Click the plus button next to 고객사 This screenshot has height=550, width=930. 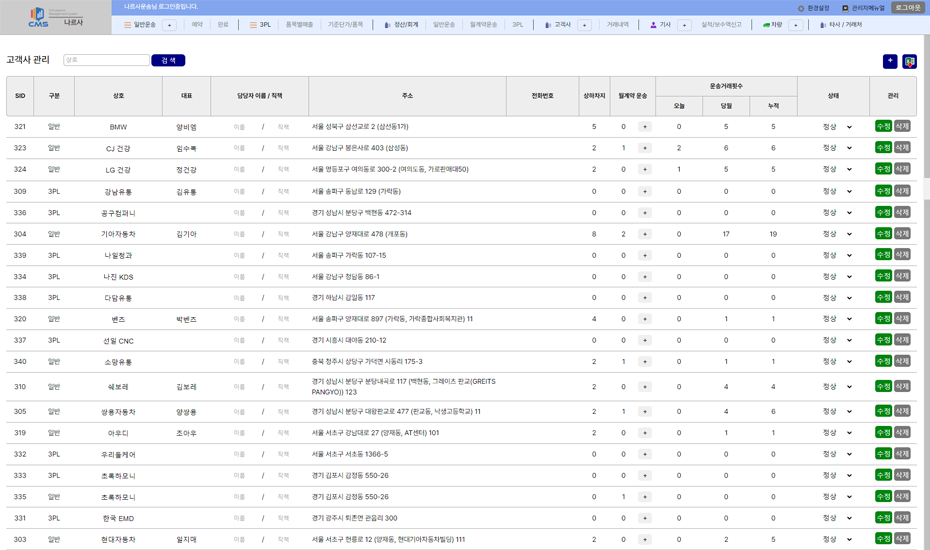pos(584,25)
